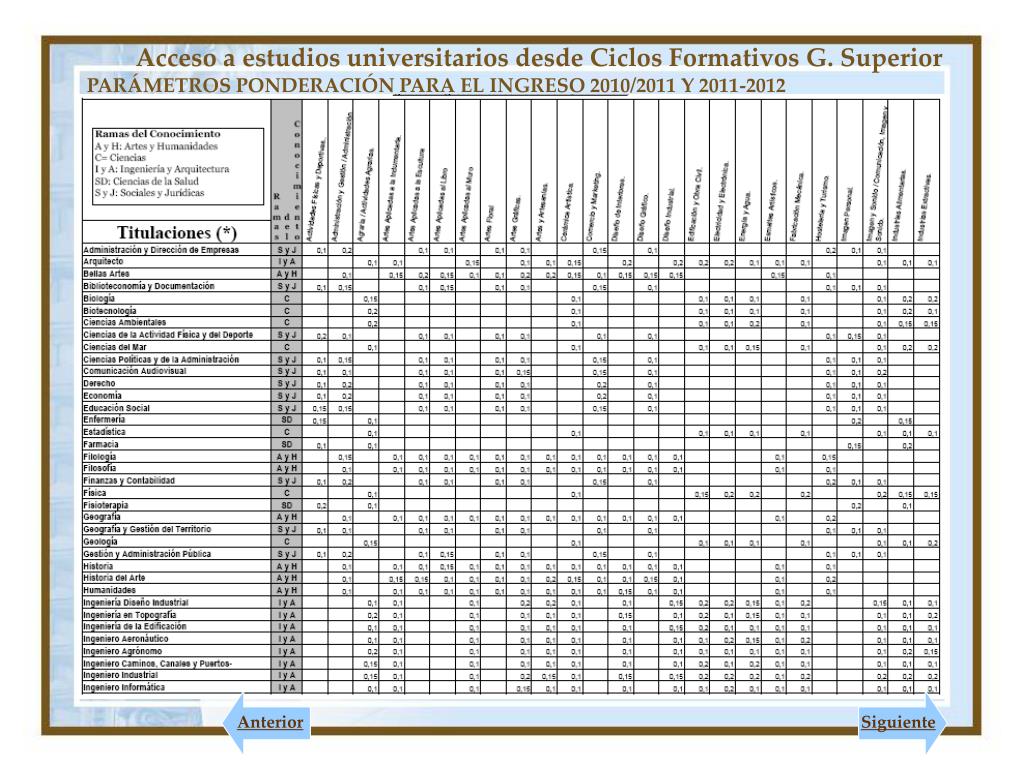Viewport: 1024px width, 768px height.
Task: Select the Biotecnología row name
Action: [x=110, y=311]
